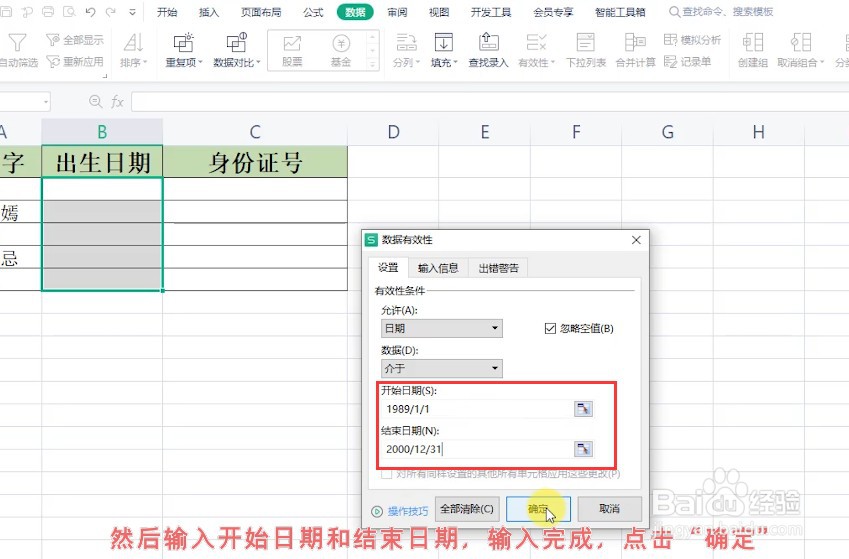Open the 允许(A) dropdown showing 日期
Image resolution: width=849 pixels, height=559 pixels.
441,328
